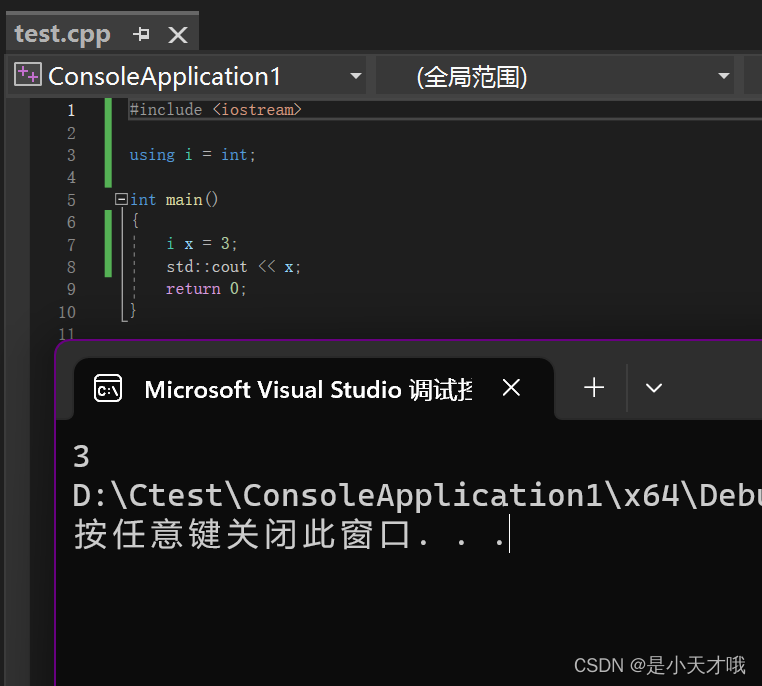Click the console output path text

(417, 495)
